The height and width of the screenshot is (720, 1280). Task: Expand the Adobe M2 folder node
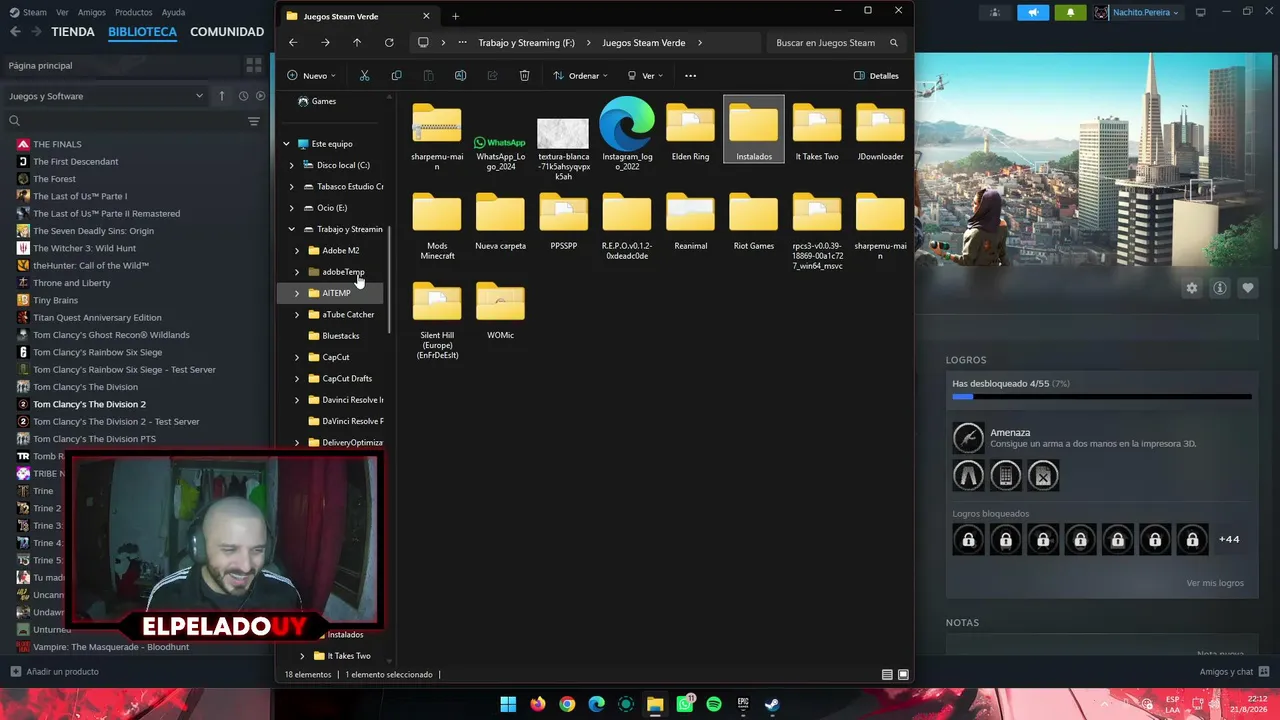[x=297, y=251]
